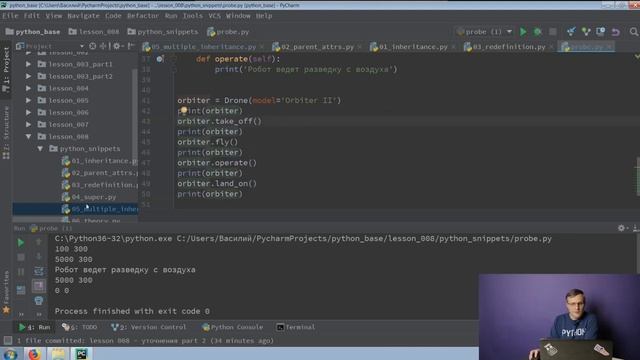Image resolution: width=640 pixels, height=360 pixels.
Task: Collapse the python_snippets folder
Action: point(40,149)
